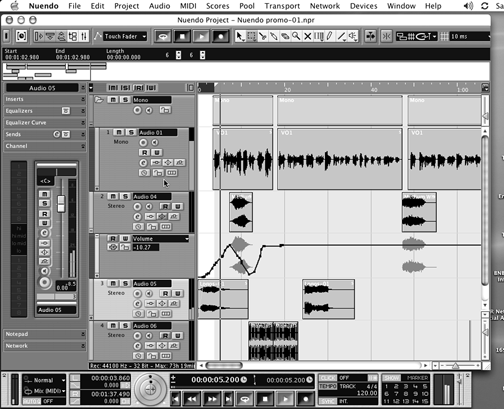Toggle Autoscroll in the toolbar
Viewport: 504px width, 409px height.
pyautogui.click(x=370, y=36)
